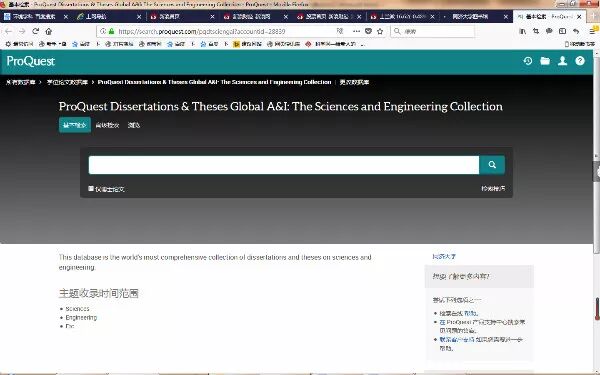Click the teal magnifier search button
This screenshot has width=600, height=375.
tap(492, 165)
